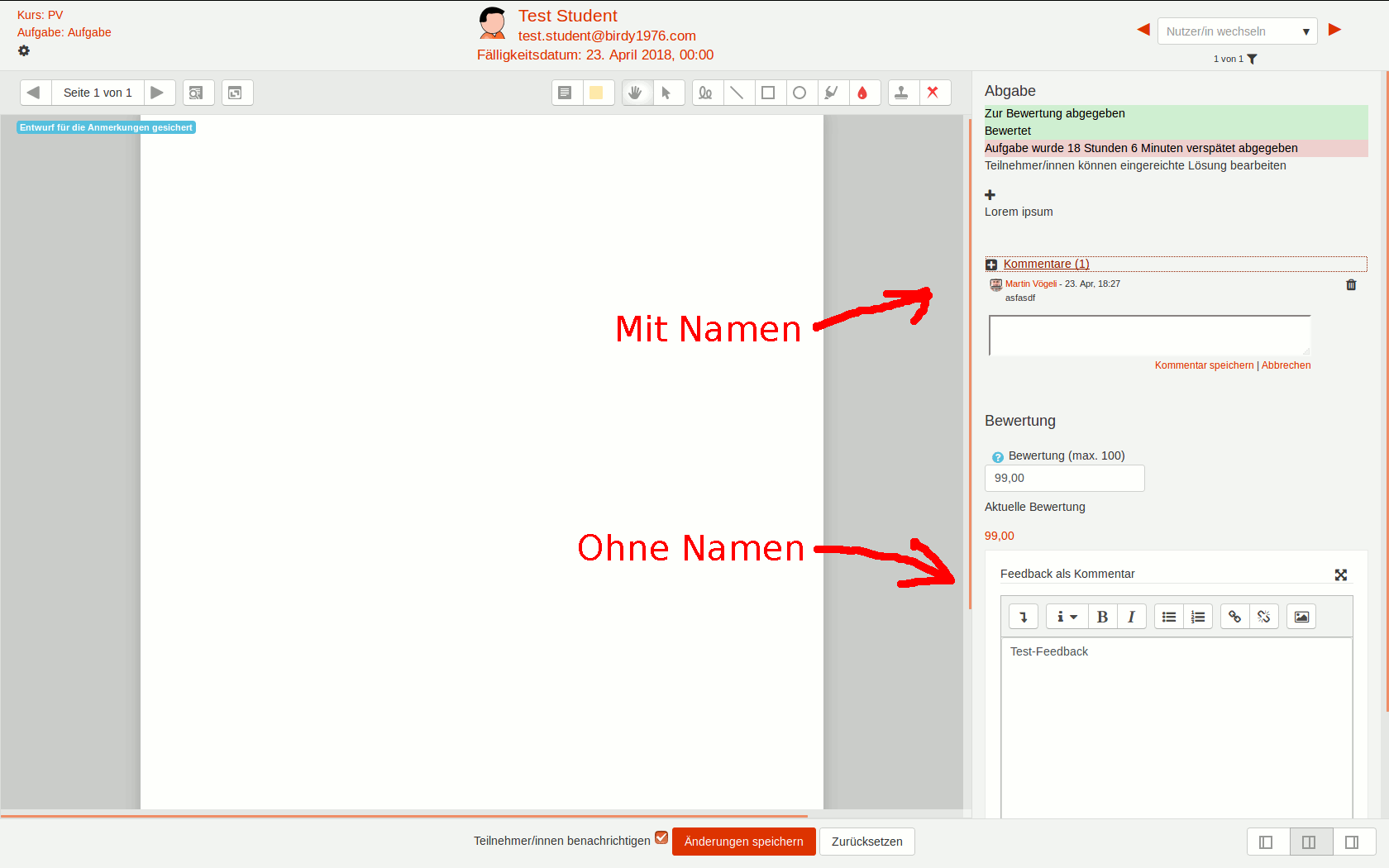Choose the rectangle annotation tool
Viewport: 1389px width, 868px height.
[x=768, y=93]
